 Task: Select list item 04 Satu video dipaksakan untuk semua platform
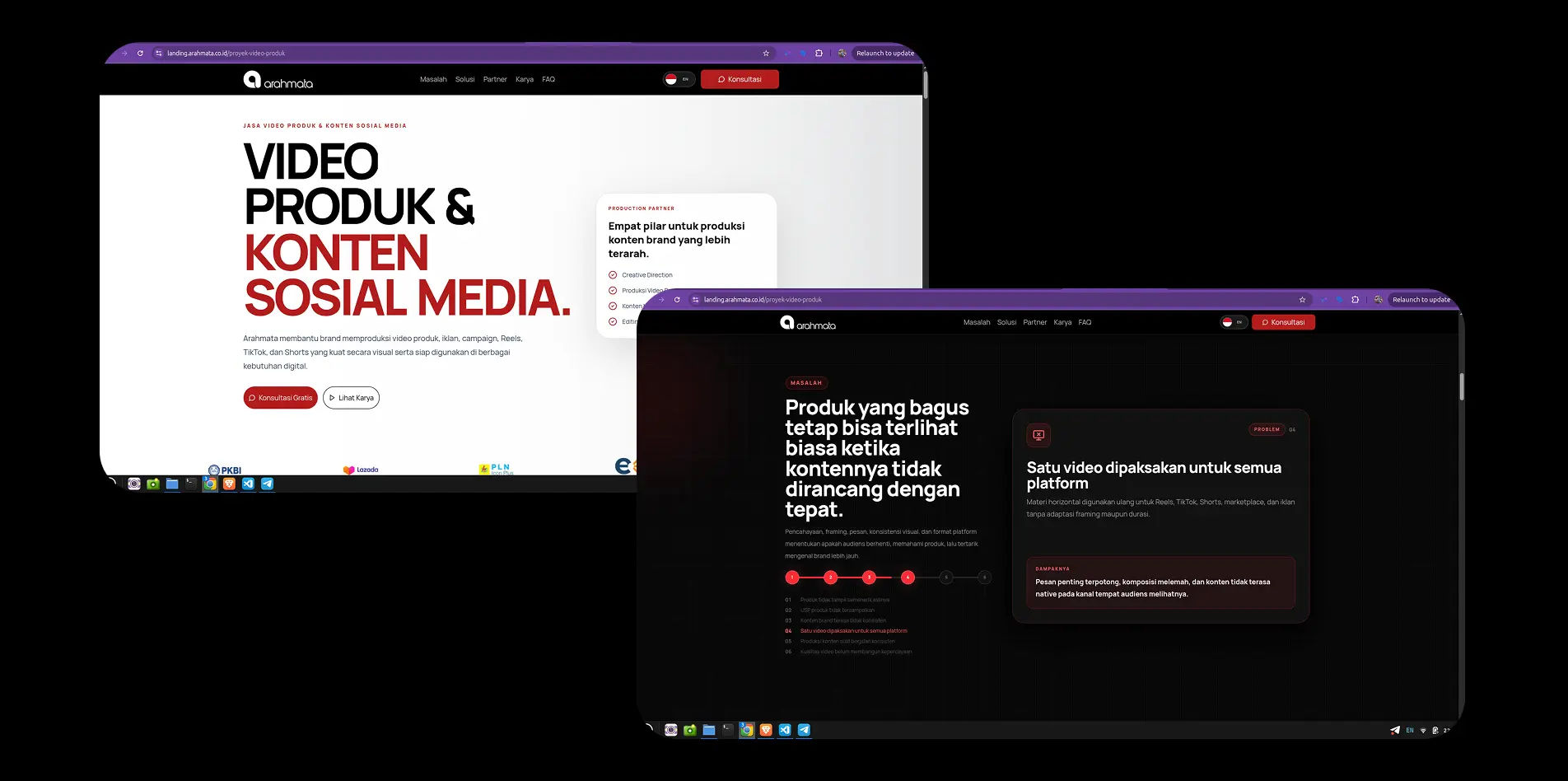(846, 631)
